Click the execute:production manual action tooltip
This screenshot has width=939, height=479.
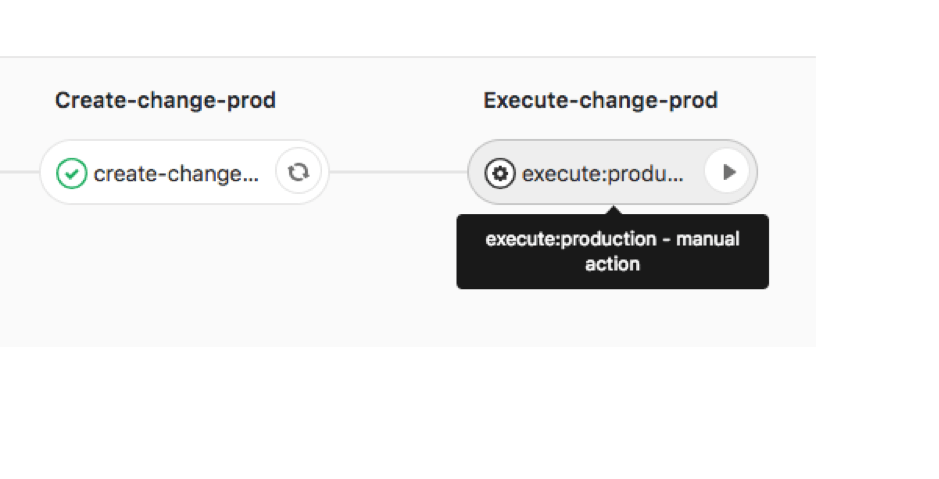pos(612,252)
